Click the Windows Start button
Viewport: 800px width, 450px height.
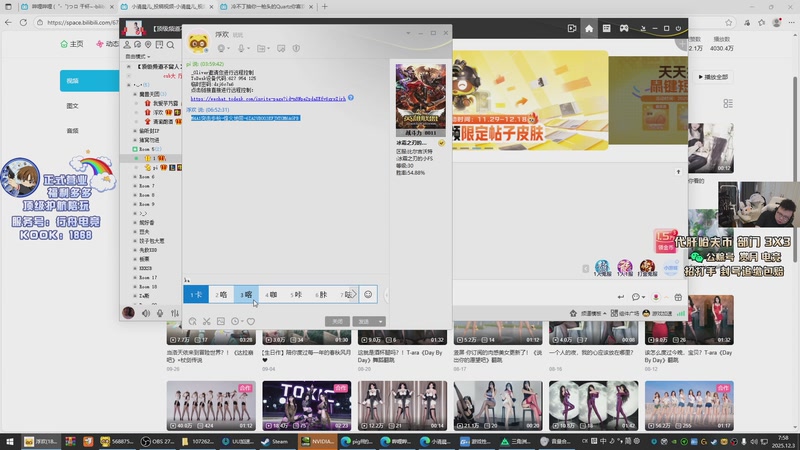(x=10, y=441)
